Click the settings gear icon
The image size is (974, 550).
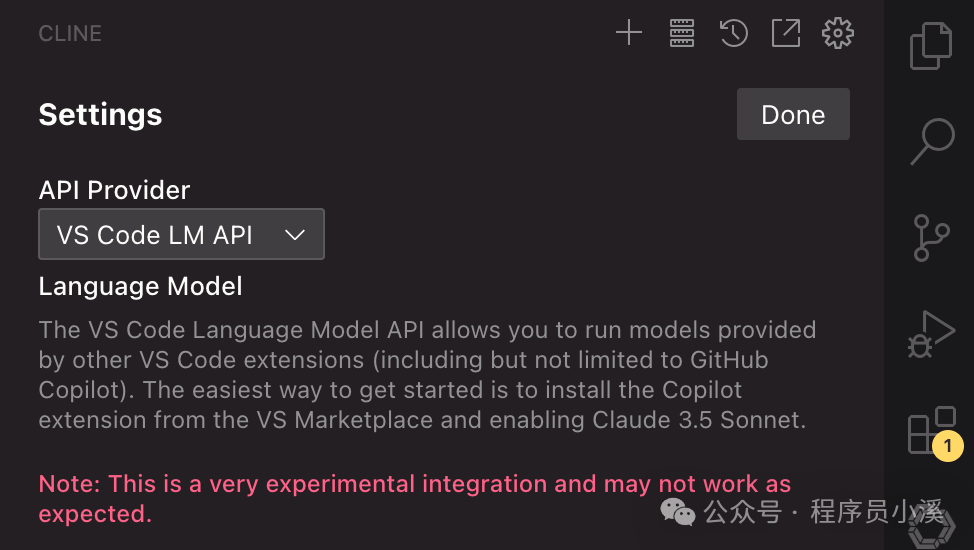(838, 33)
